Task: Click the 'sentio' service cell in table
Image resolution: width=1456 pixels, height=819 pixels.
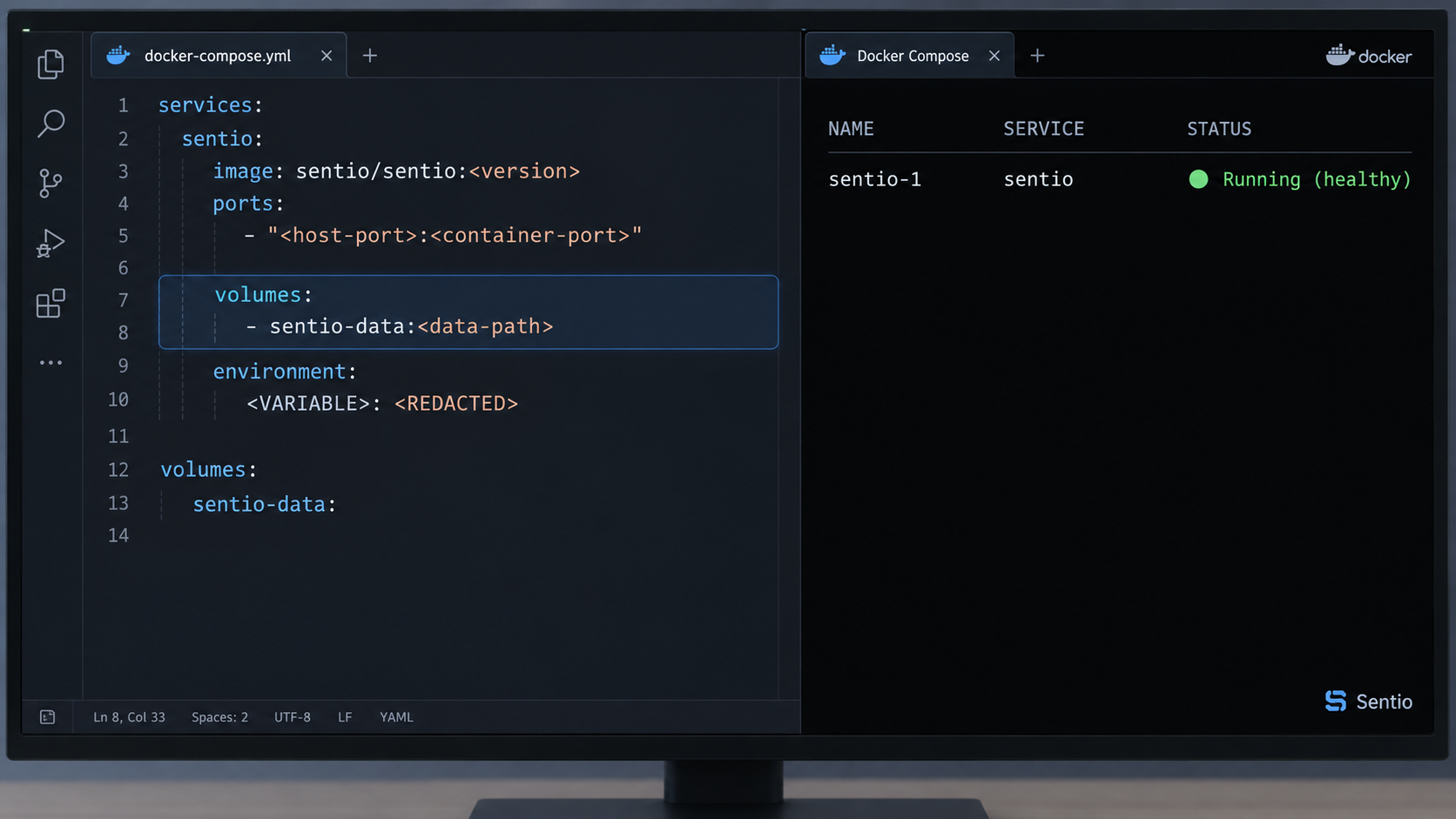Action: pyautogui.click(x=1038, y=179)
